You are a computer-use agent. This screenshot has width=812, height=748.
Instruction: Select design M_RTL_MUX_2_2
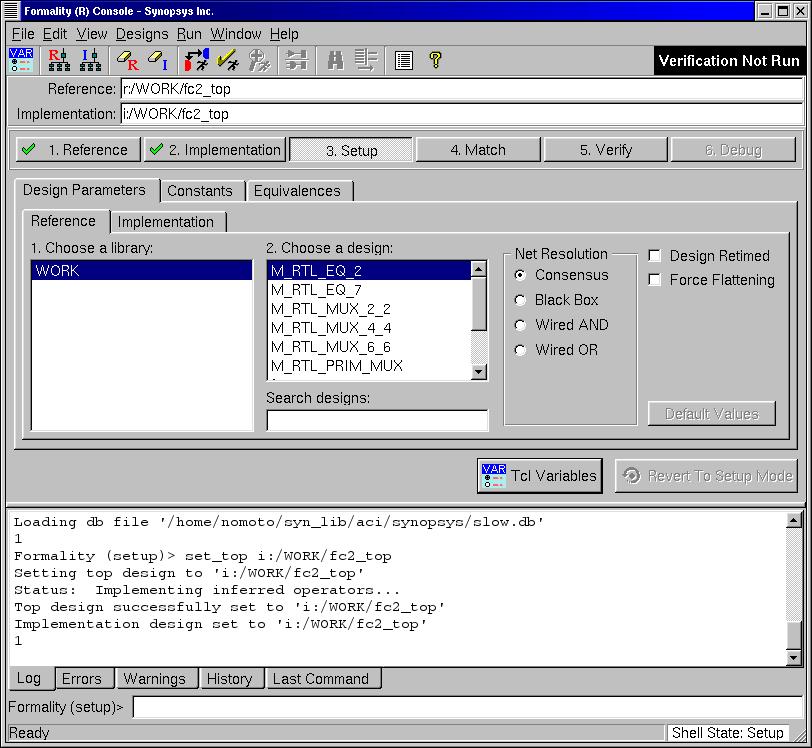coord(369,309)
